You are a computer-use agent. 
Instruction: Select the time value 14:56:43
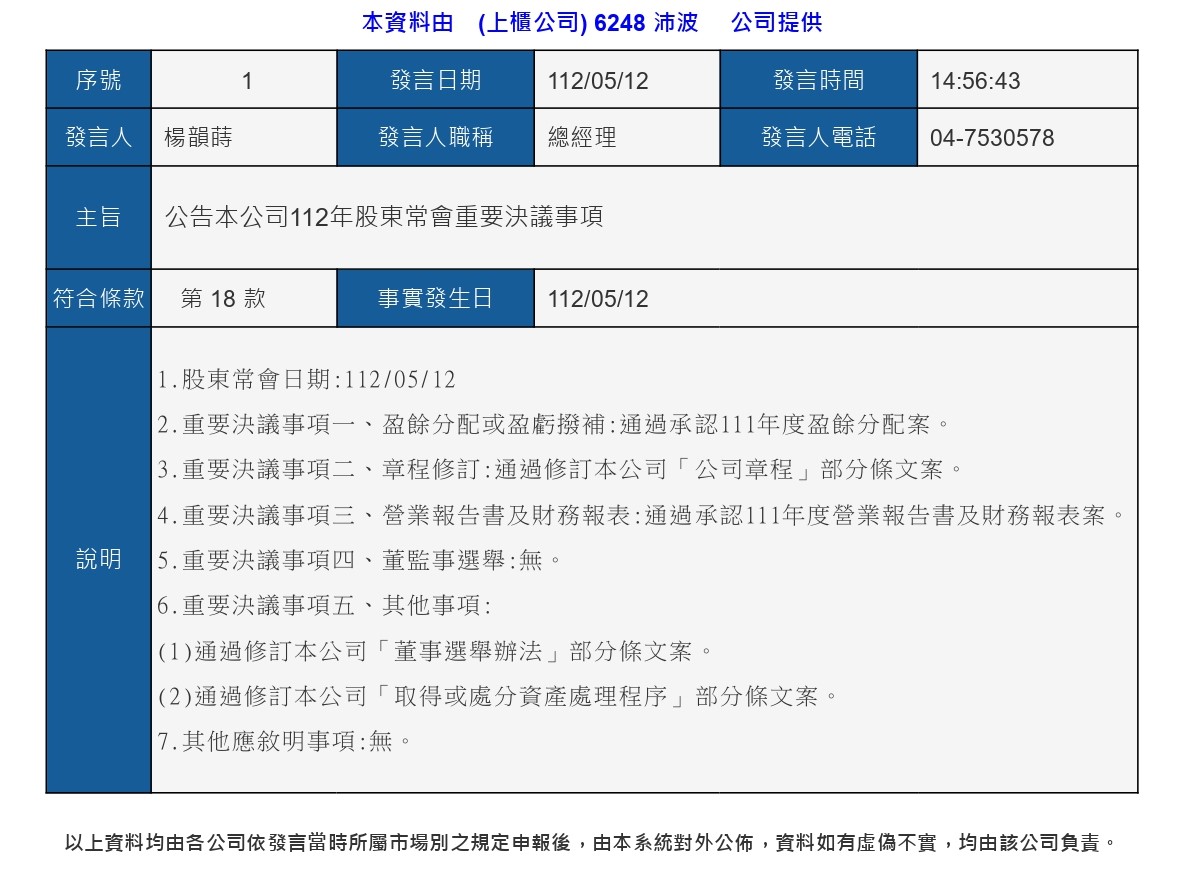[975, 81]
